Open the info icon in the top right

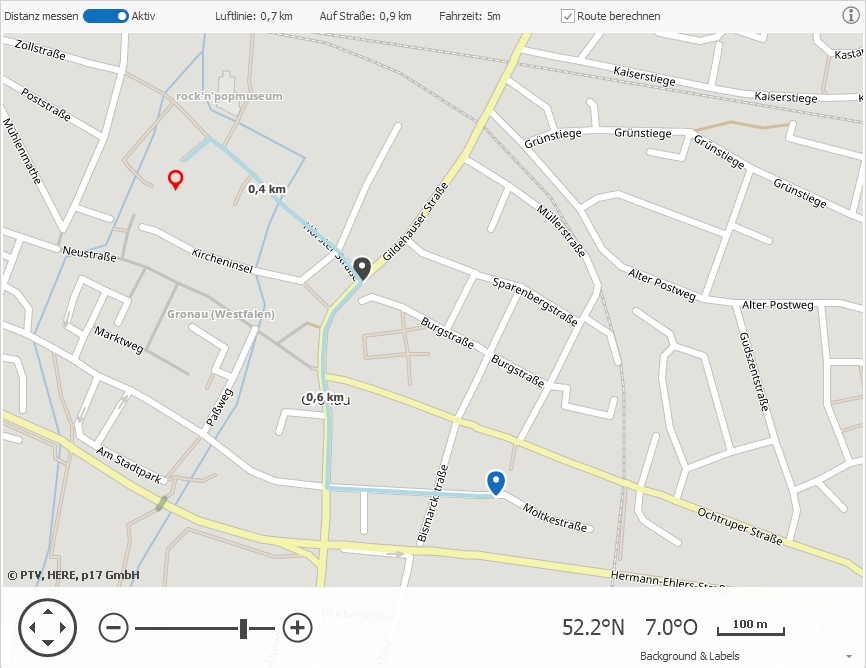[x=851, y=15]
